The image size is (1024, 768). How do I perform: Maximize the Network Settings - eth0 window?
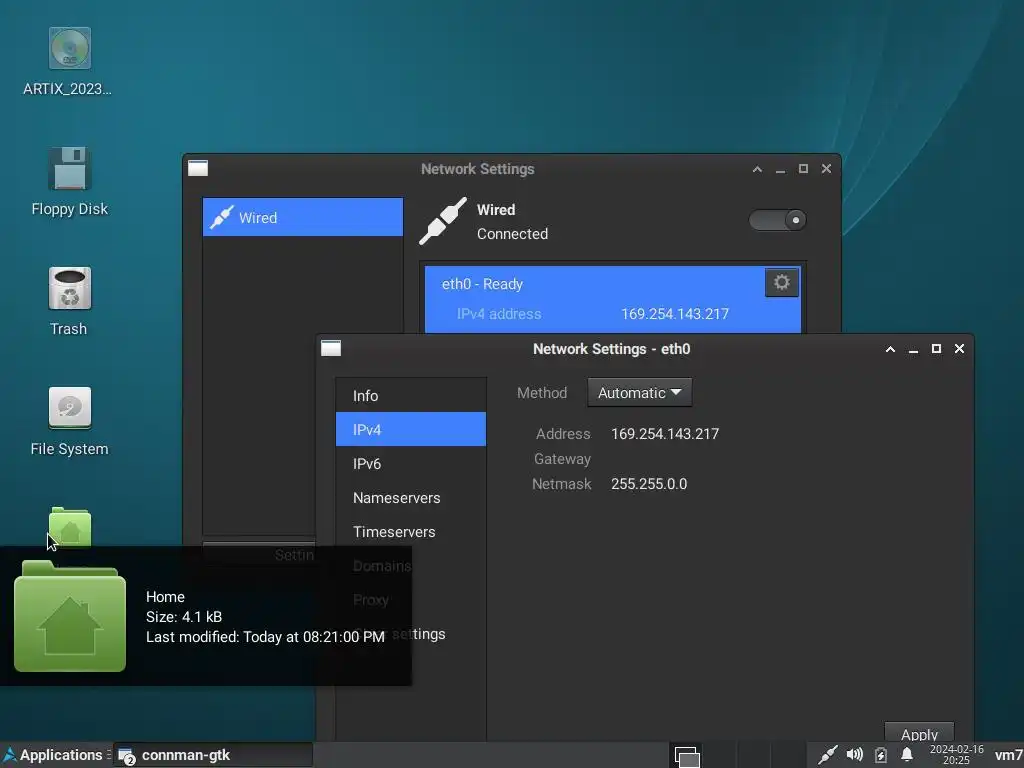pyautogui.click(x=936, y=349)
